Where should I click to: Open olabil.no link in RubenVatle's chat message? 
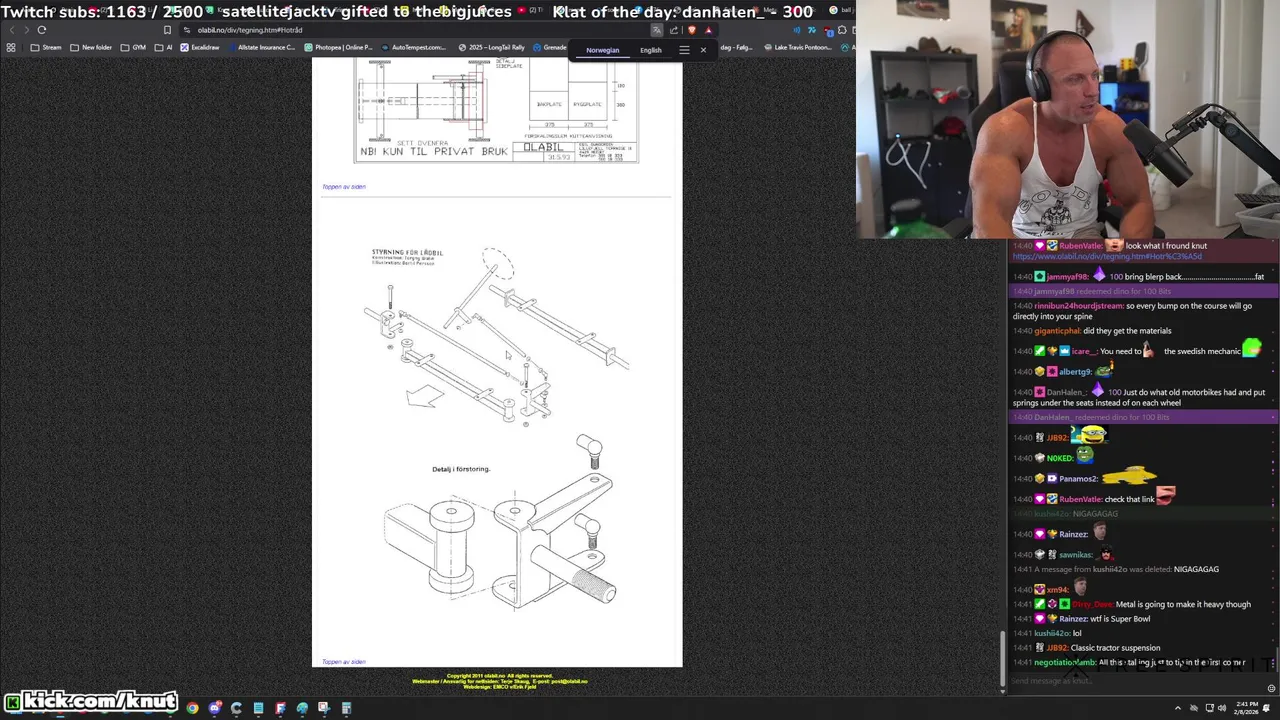click(1107, 256)
